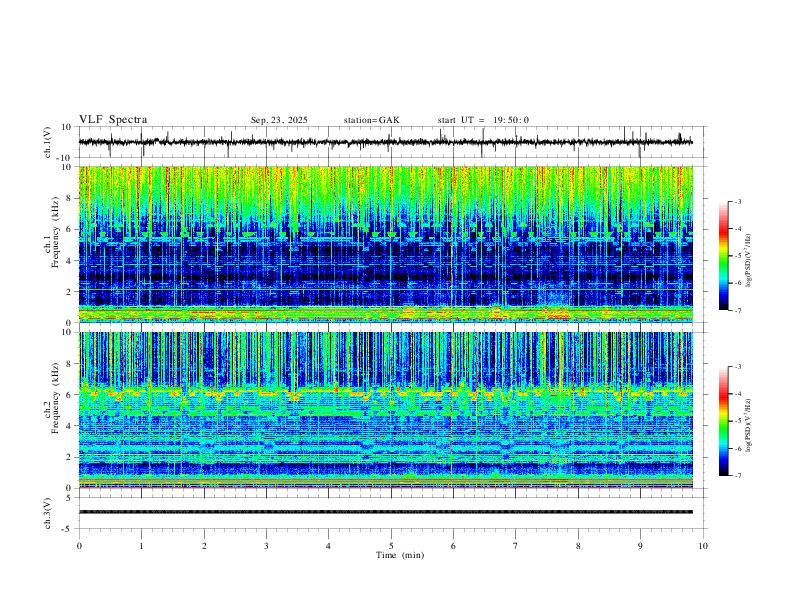Click the "start UT = 19:50:0" text

tap(483, 120)
